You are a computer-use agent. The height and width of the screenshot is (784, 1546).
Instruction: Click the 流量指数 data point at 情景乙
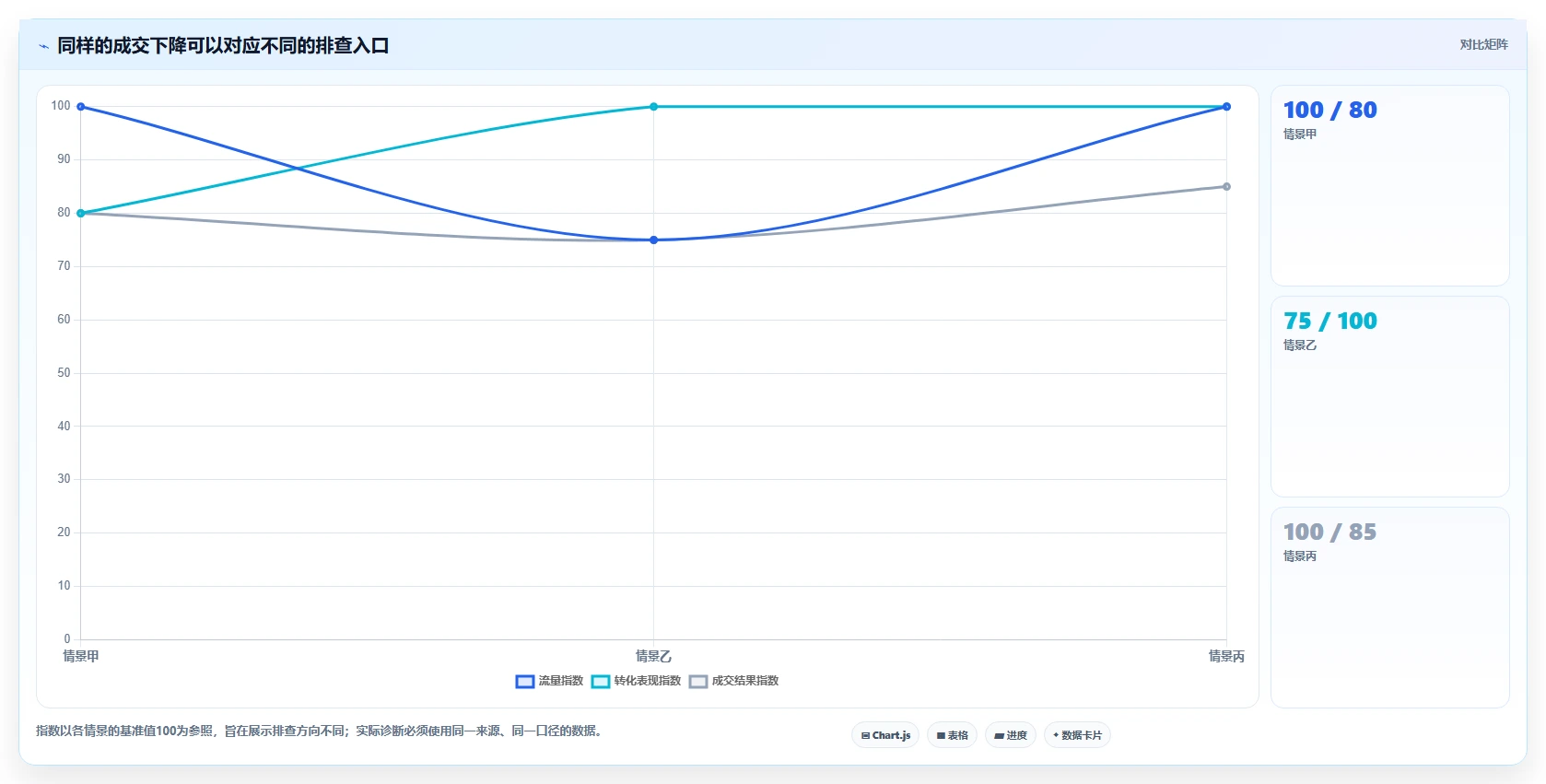[653, 240]
